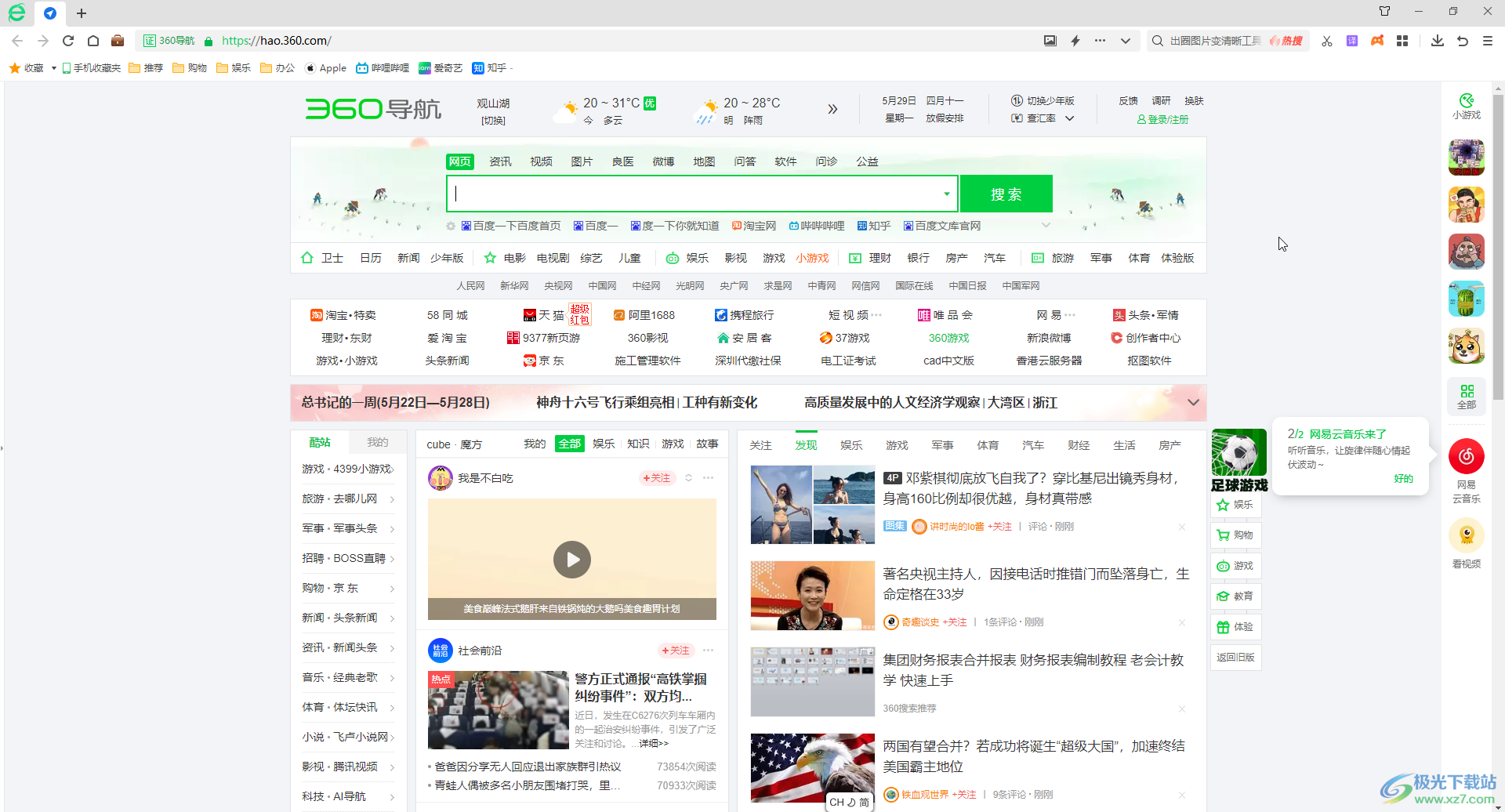Open the 淘宝·特卖 link

(x=343, y=315)
